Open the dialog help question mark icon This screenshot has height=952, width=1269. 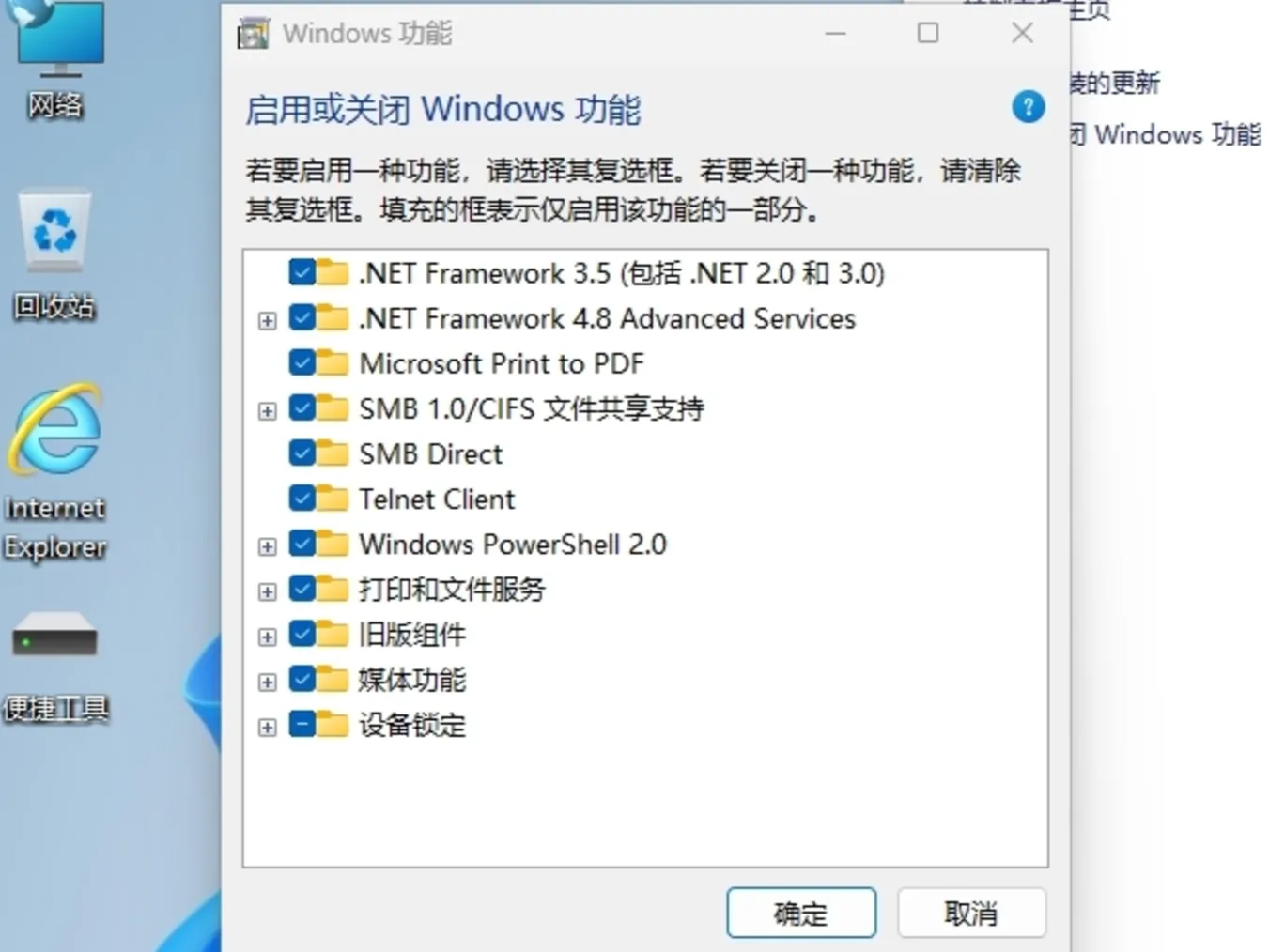pyautogui.click(x=1028, y=108)
